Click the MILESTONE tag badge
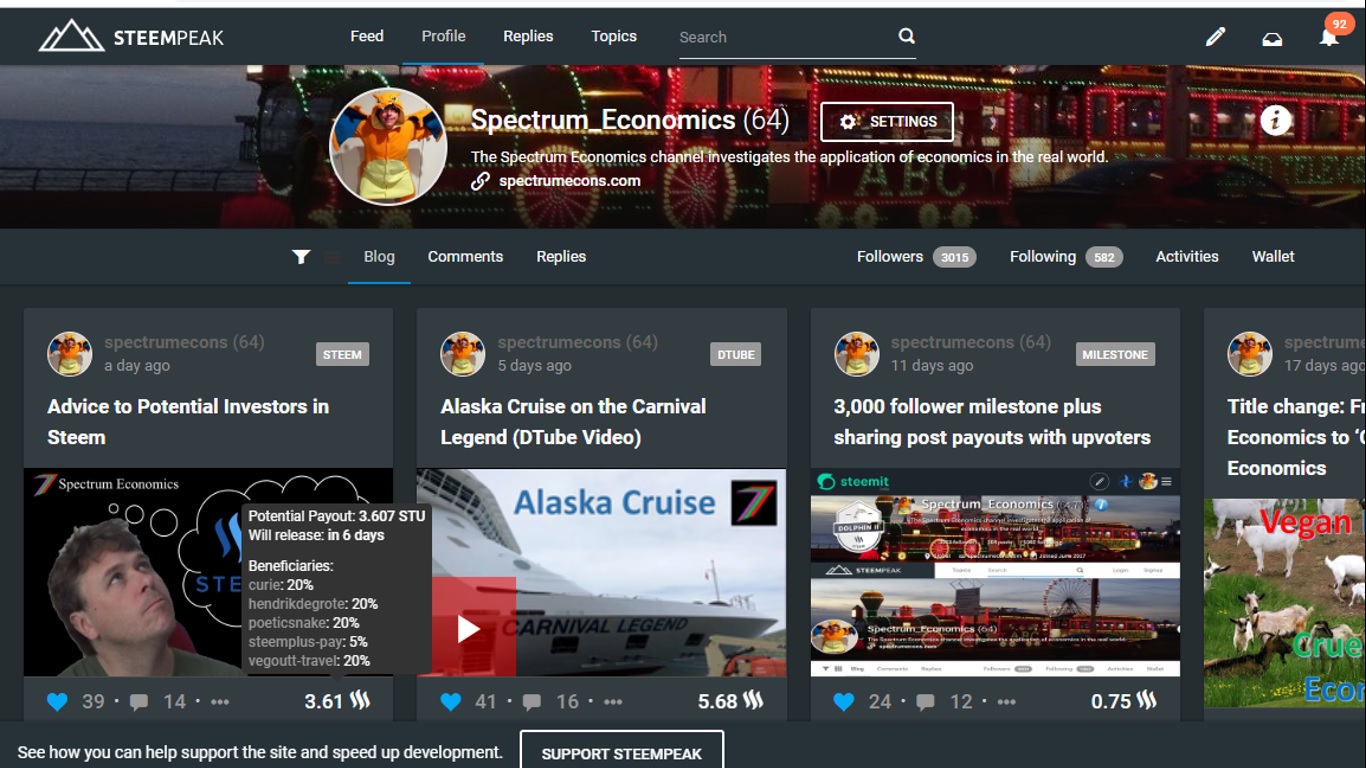The image size is (1366, 768). click(x=1115, y=354)
